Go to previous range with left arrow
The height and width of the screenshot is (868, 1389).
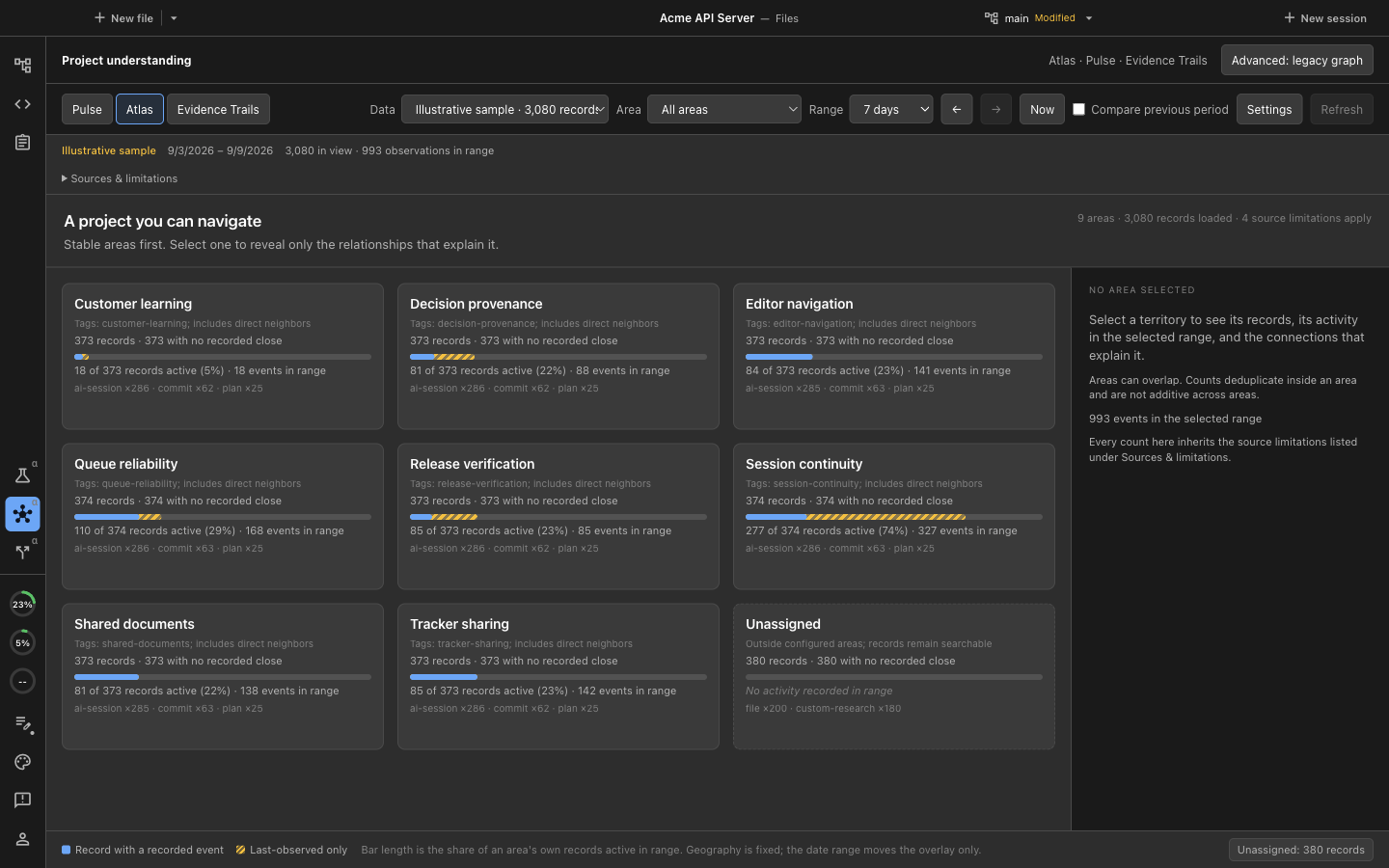956,110
